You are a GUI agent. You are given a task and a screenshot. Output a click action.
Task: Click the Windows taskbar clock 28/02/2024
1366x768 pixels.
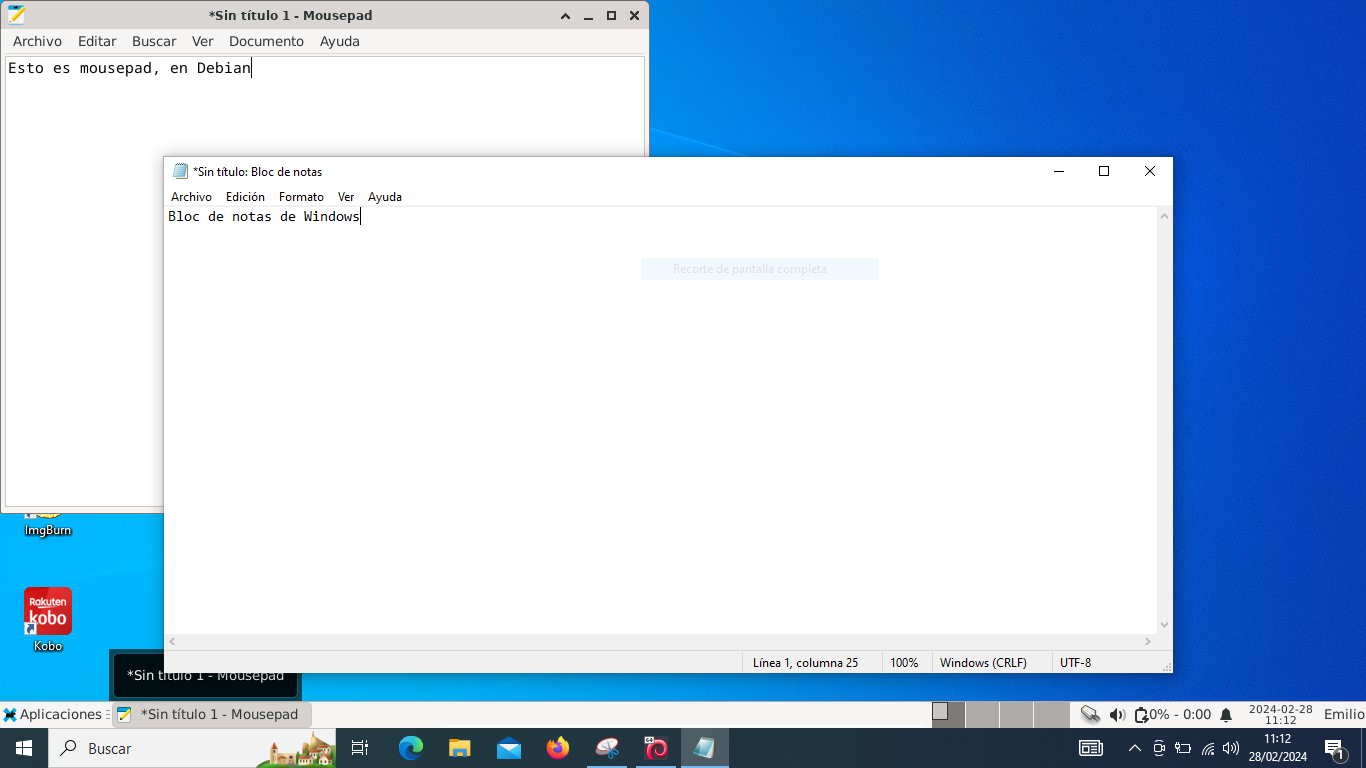tap(1277, 748)
